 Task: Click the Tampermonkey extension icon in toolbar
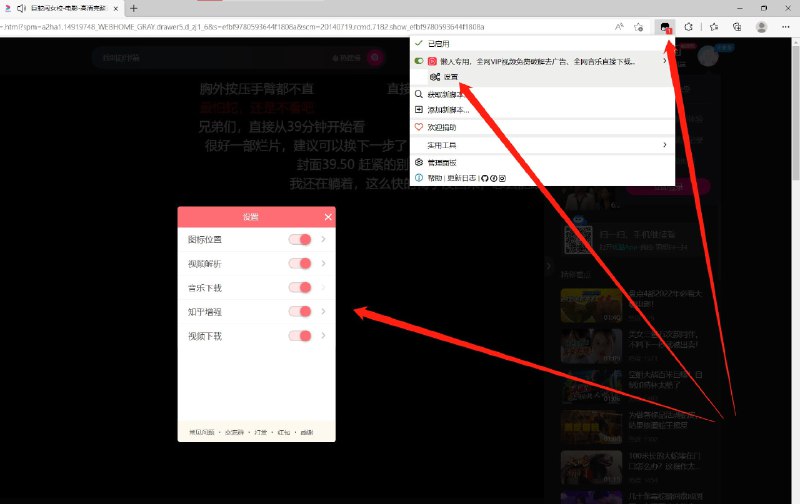pos(665,26)
